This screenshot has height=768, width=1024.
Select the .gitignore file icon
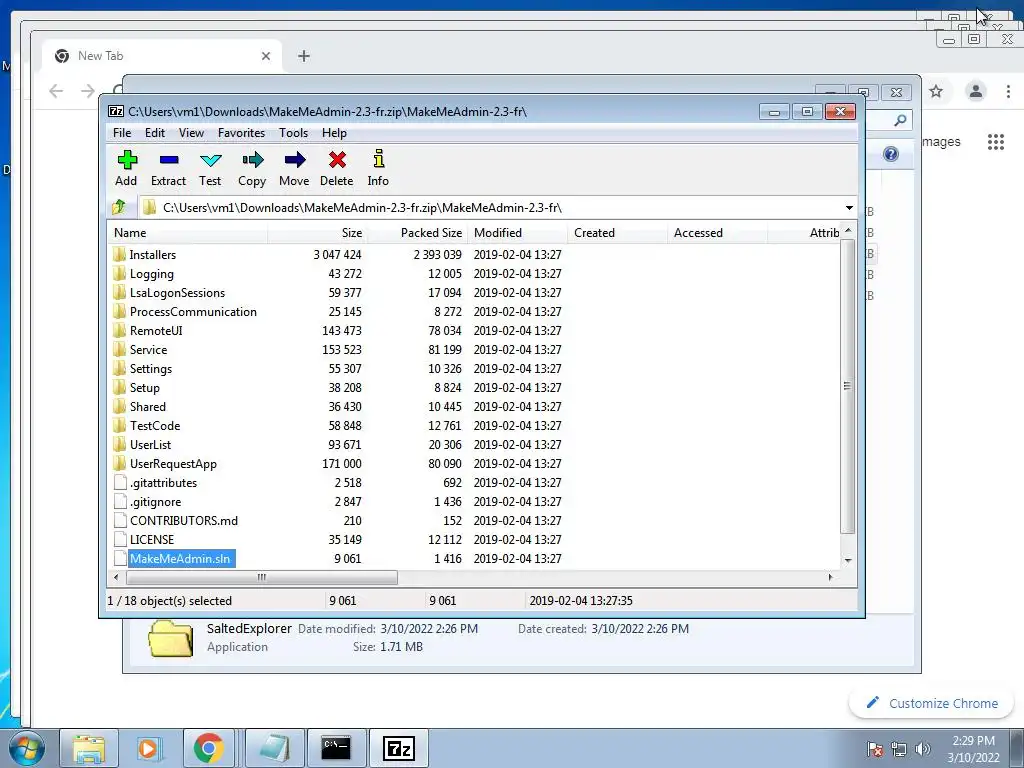(120, 502)
